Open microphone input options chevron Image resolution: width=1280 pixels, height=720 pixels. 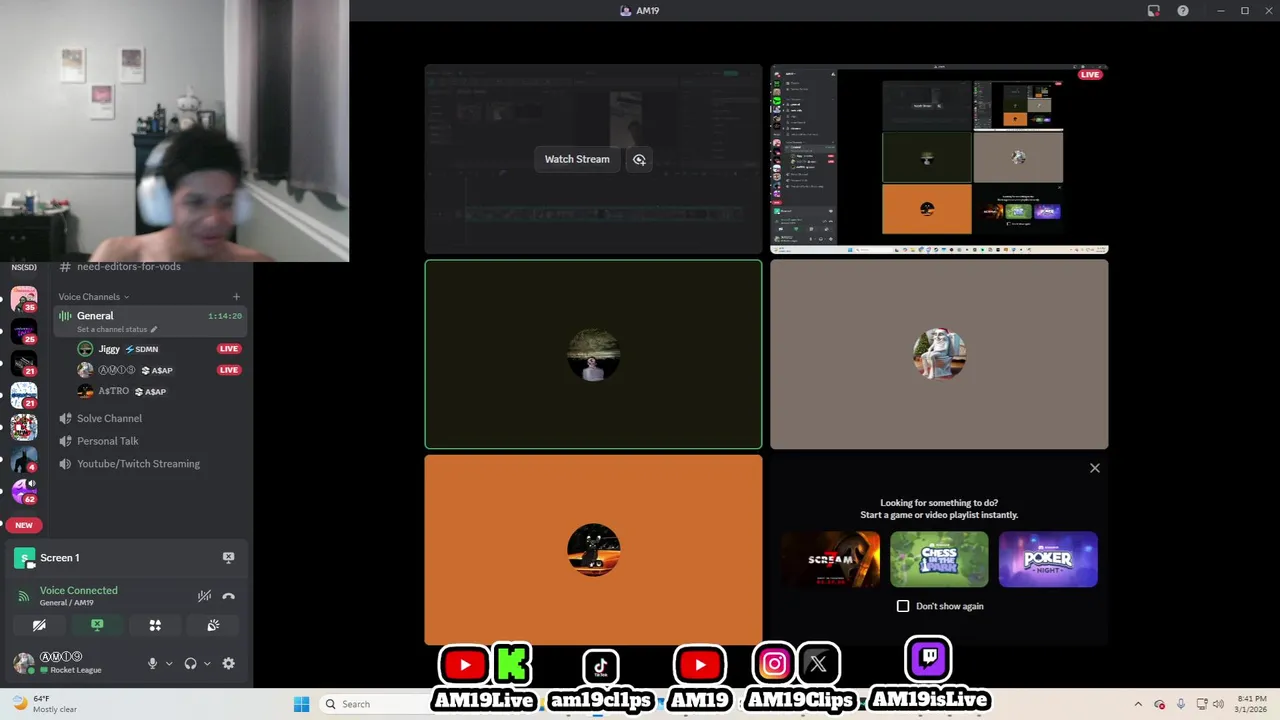(x=169, y=663)
